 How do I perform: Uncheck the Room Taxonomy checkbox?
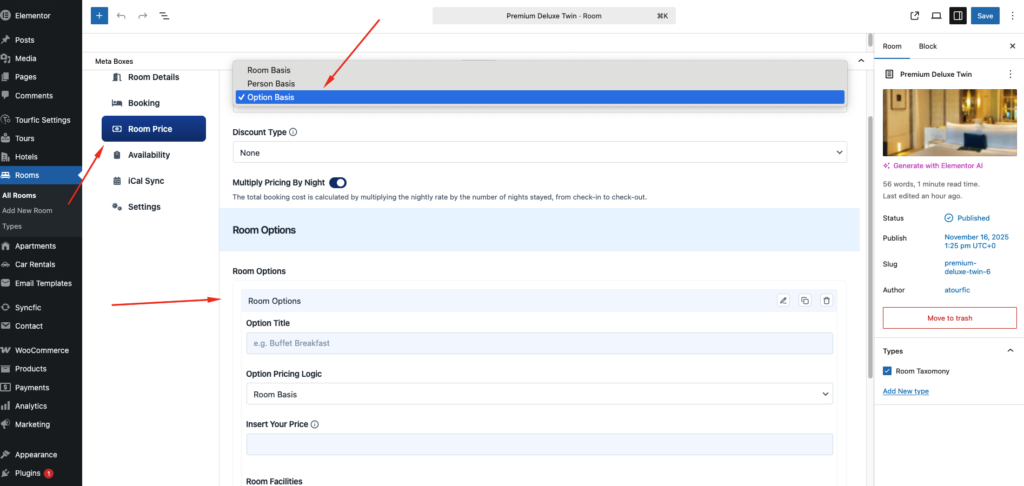pyautogui.click(x=888, y=371)
